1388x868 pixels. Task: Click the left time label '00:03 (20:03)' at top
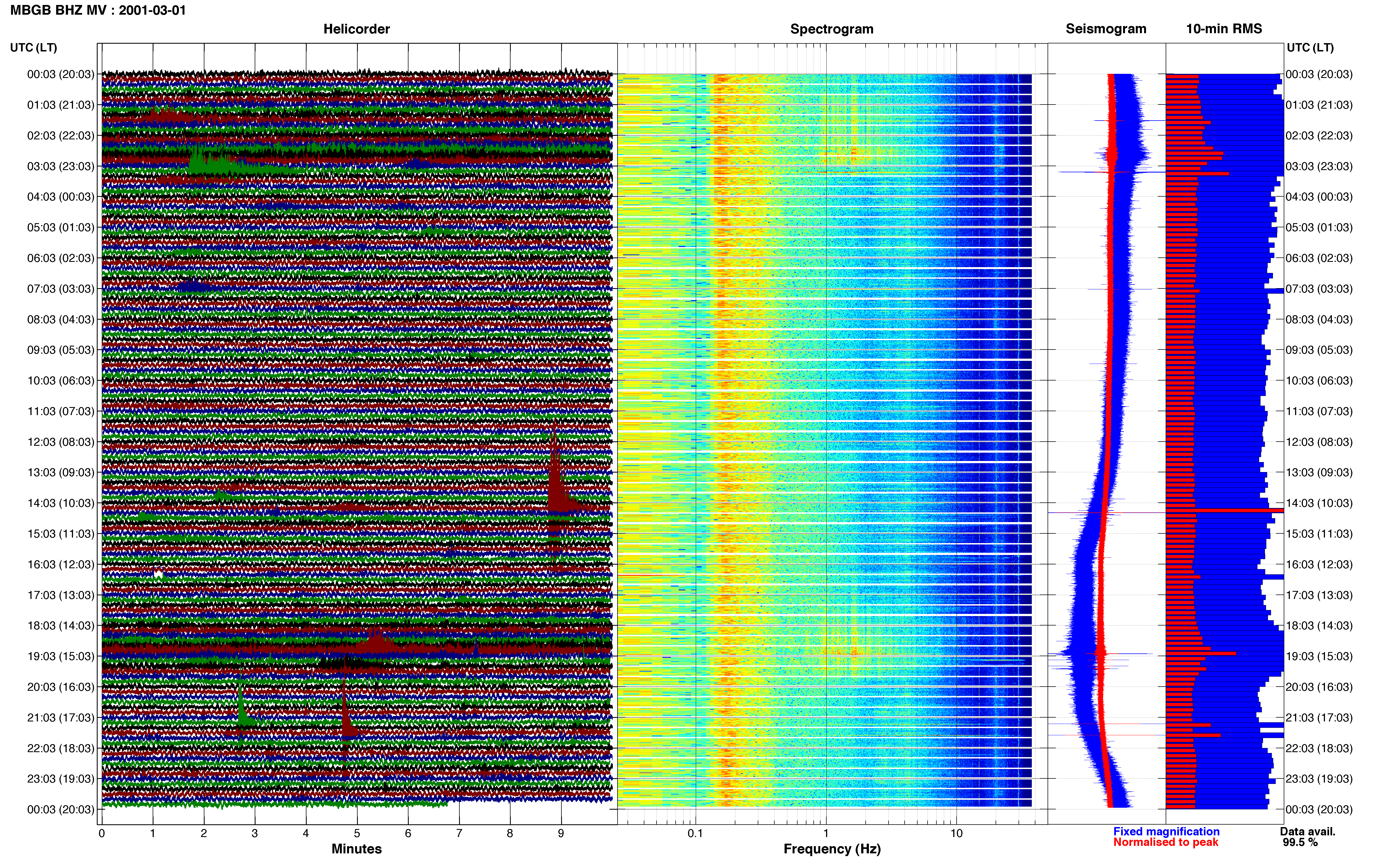[x=61, y=74]
